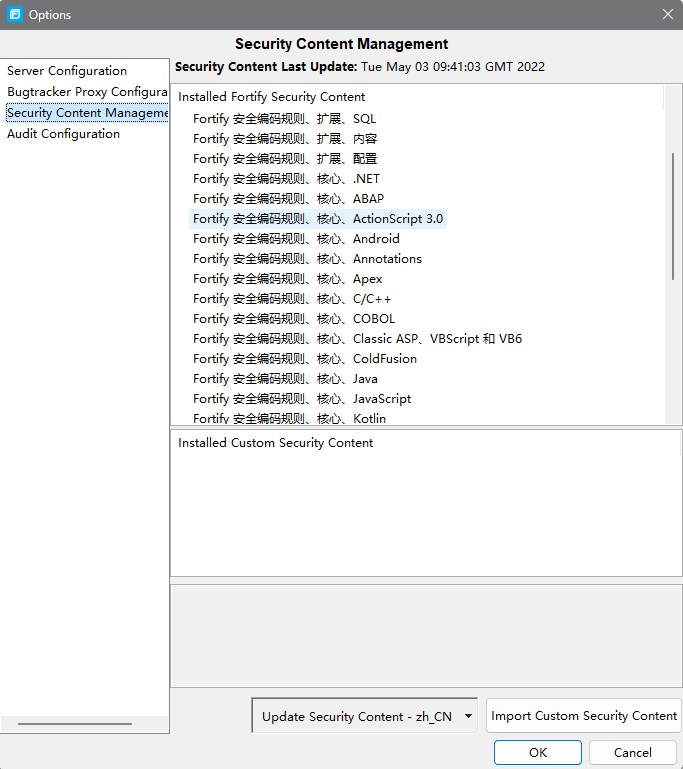This screenshot has height=769, width=683.
Task: Select the ActionScript 3.0 rule row
Action: (x=318, y=219)
